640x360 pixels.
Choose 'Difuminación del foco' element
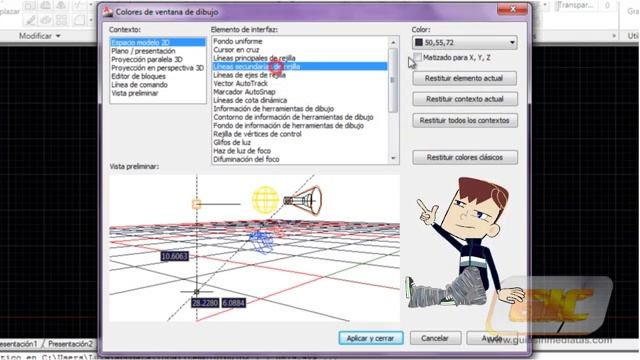coord(246,160)
